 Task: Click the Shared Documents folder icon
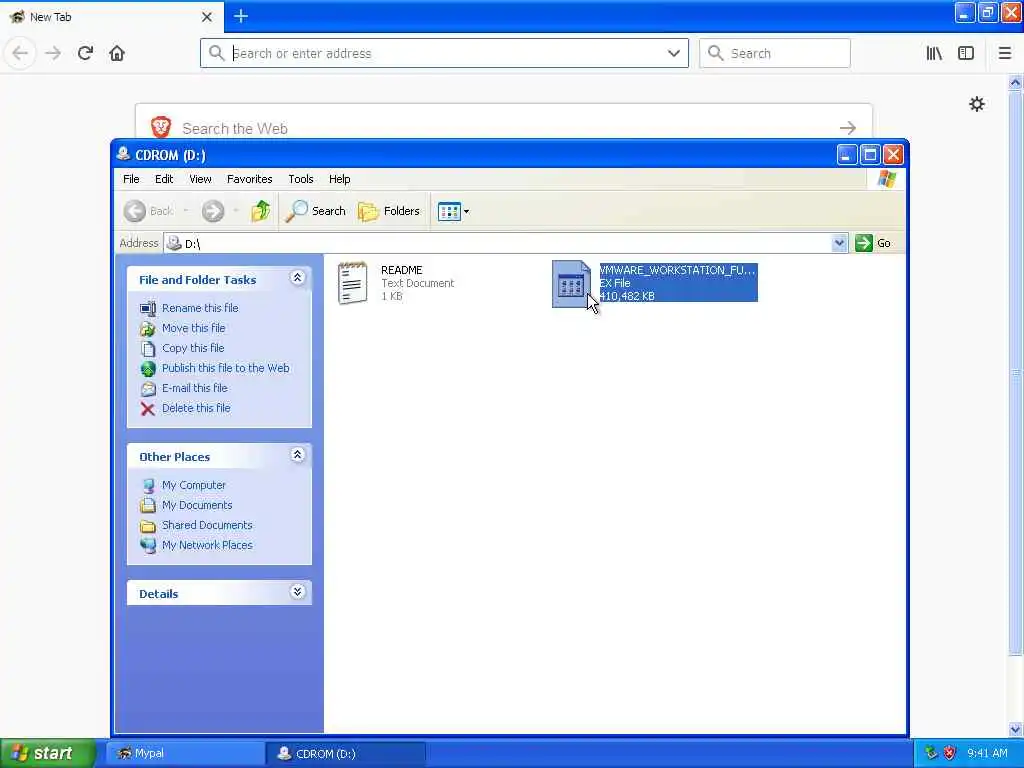(148, 526)
